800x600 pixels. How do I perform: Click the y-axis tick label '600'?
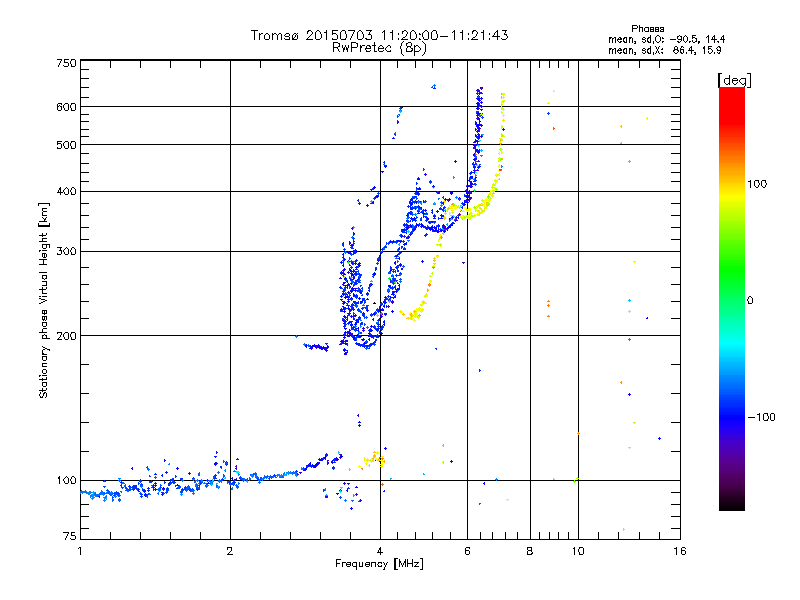(x=67, y=107)
